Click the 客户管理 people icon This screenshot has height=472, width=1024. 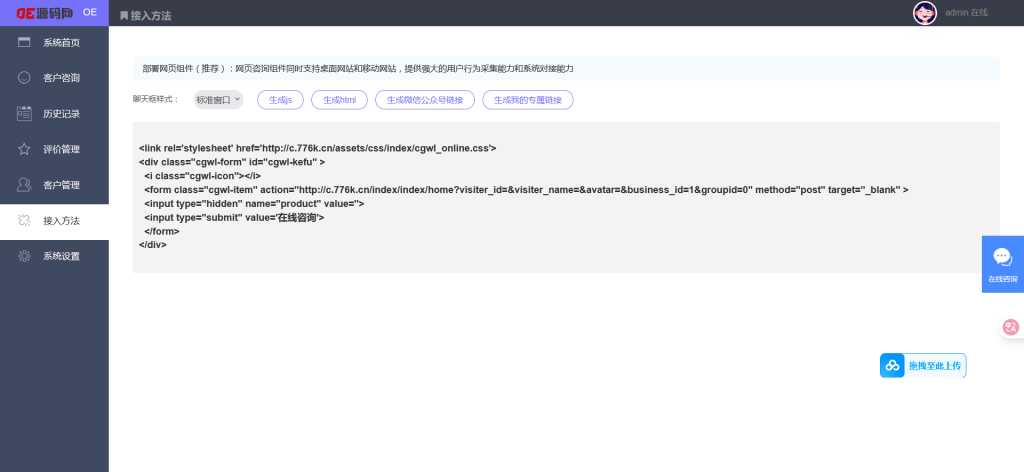click(x=24, y=185)
